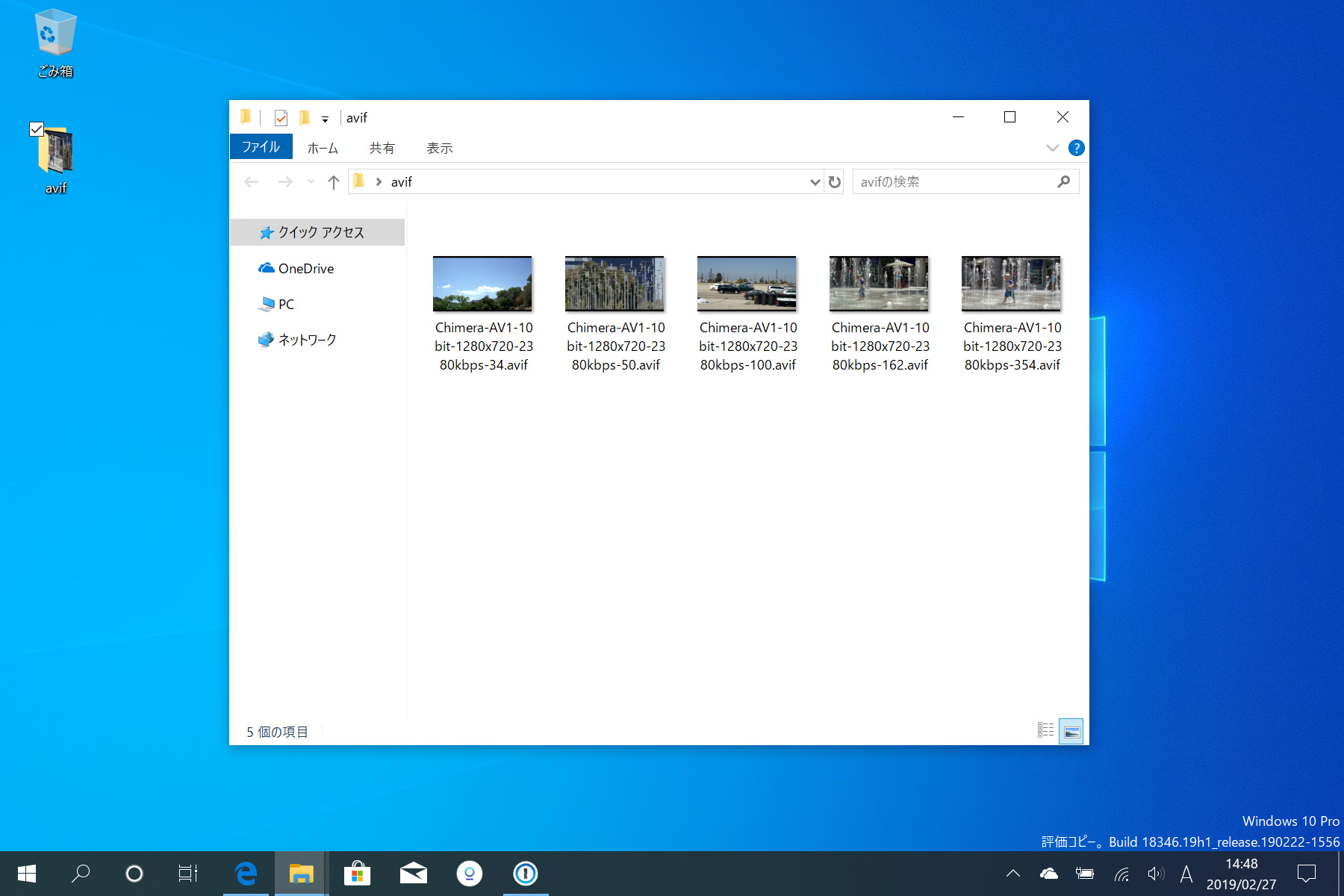
Task: Switch to the 表示 ribbon tab
Action: (440, 147)
